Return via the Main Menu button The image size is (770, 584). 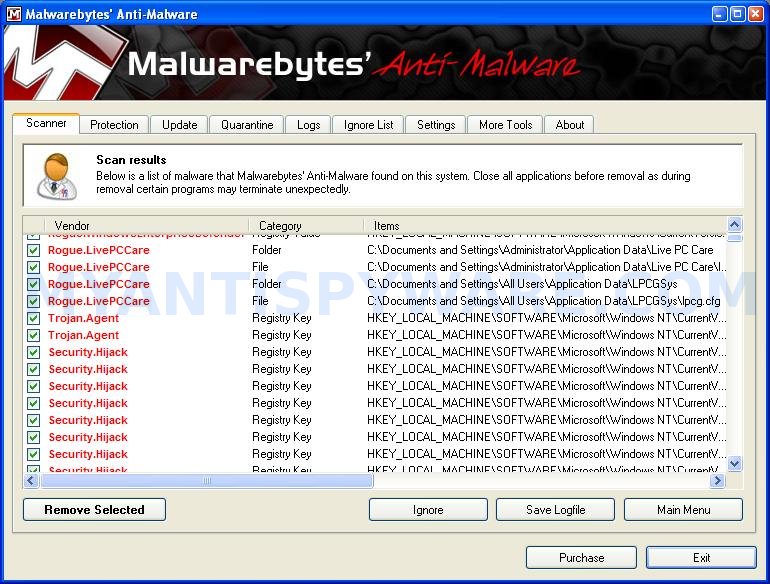pos(684,510)
